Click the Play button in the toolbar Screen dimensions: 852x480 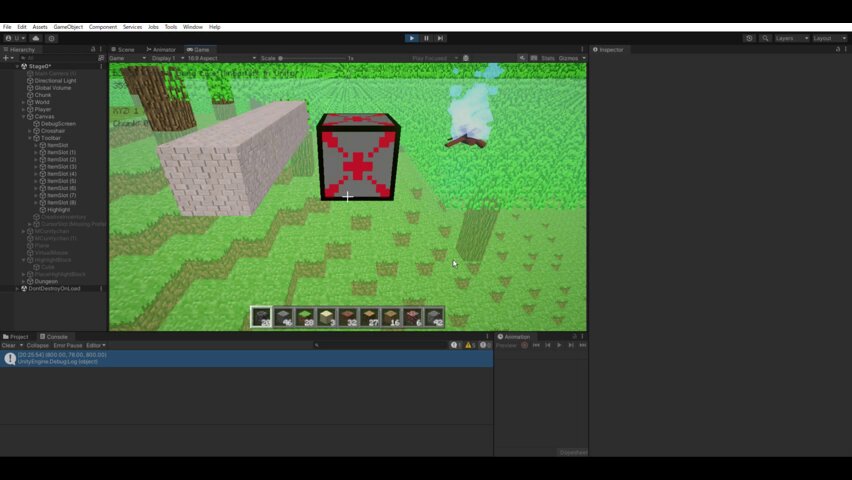411,38
